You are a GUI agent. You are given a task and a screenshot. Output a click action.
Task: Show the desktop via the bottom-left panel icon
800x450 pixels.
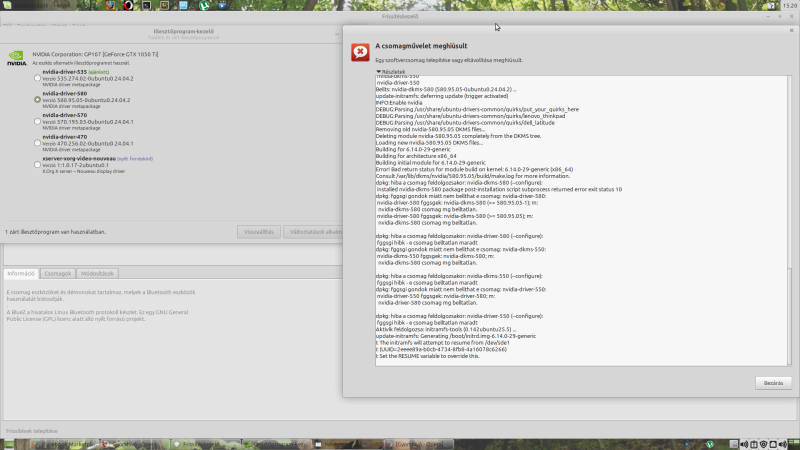(9, 444)
